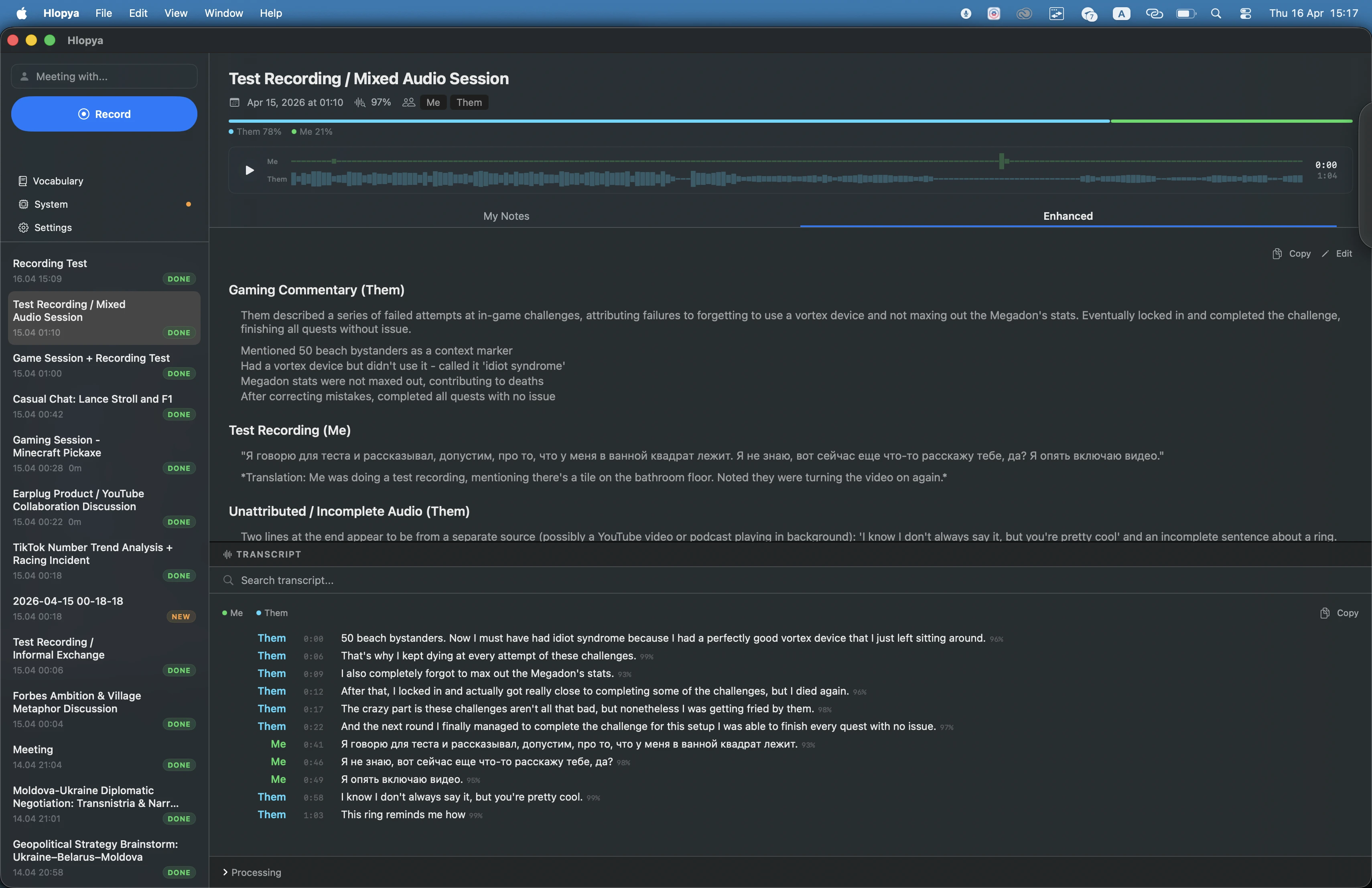Play the recording audio
Image resolution: width=1372 pixels, height=888 pixels.
pyautogui.click(x=249, y=170)
